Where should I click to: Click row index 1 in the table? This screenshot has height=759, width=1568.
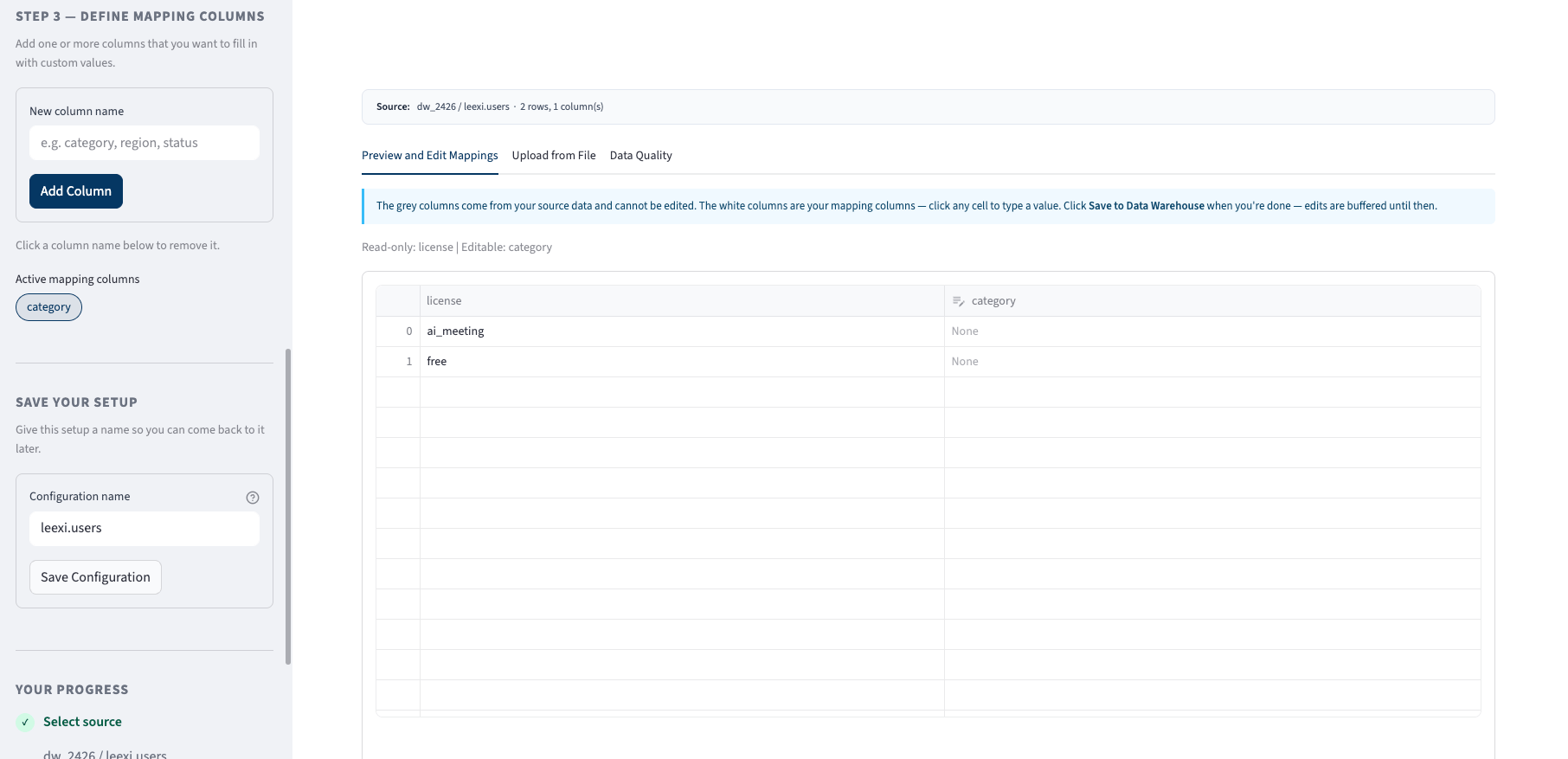coord(398,362)
